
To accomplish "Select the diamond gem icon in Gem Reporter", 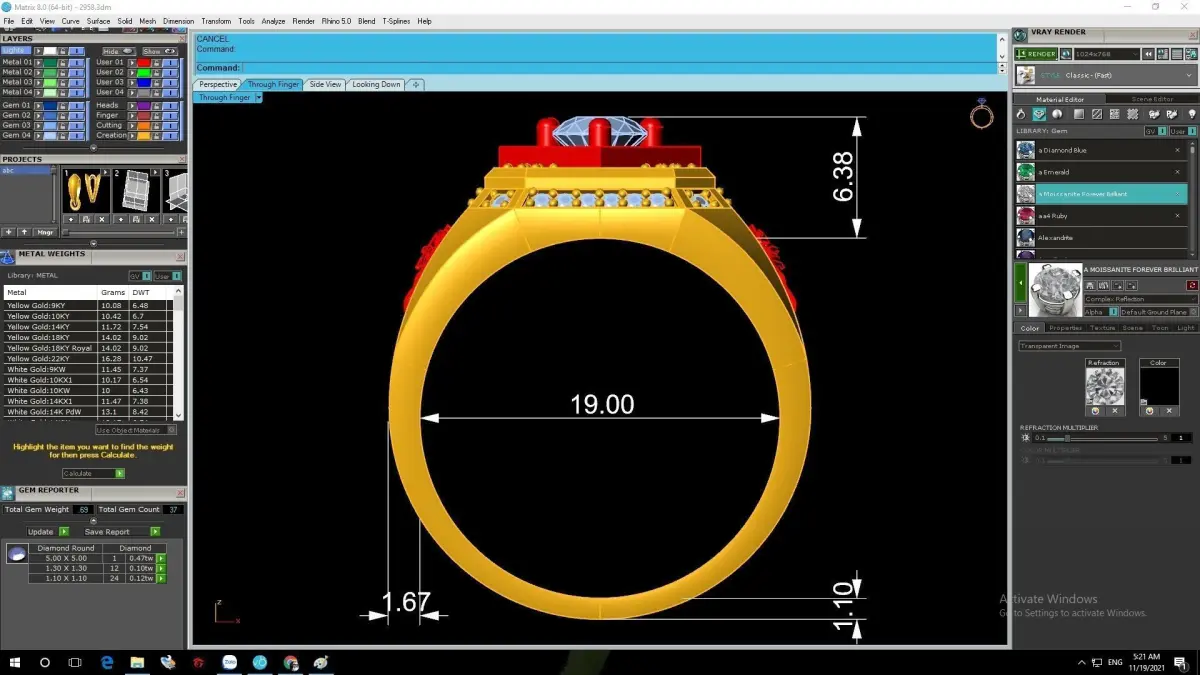I will (17, 554).
